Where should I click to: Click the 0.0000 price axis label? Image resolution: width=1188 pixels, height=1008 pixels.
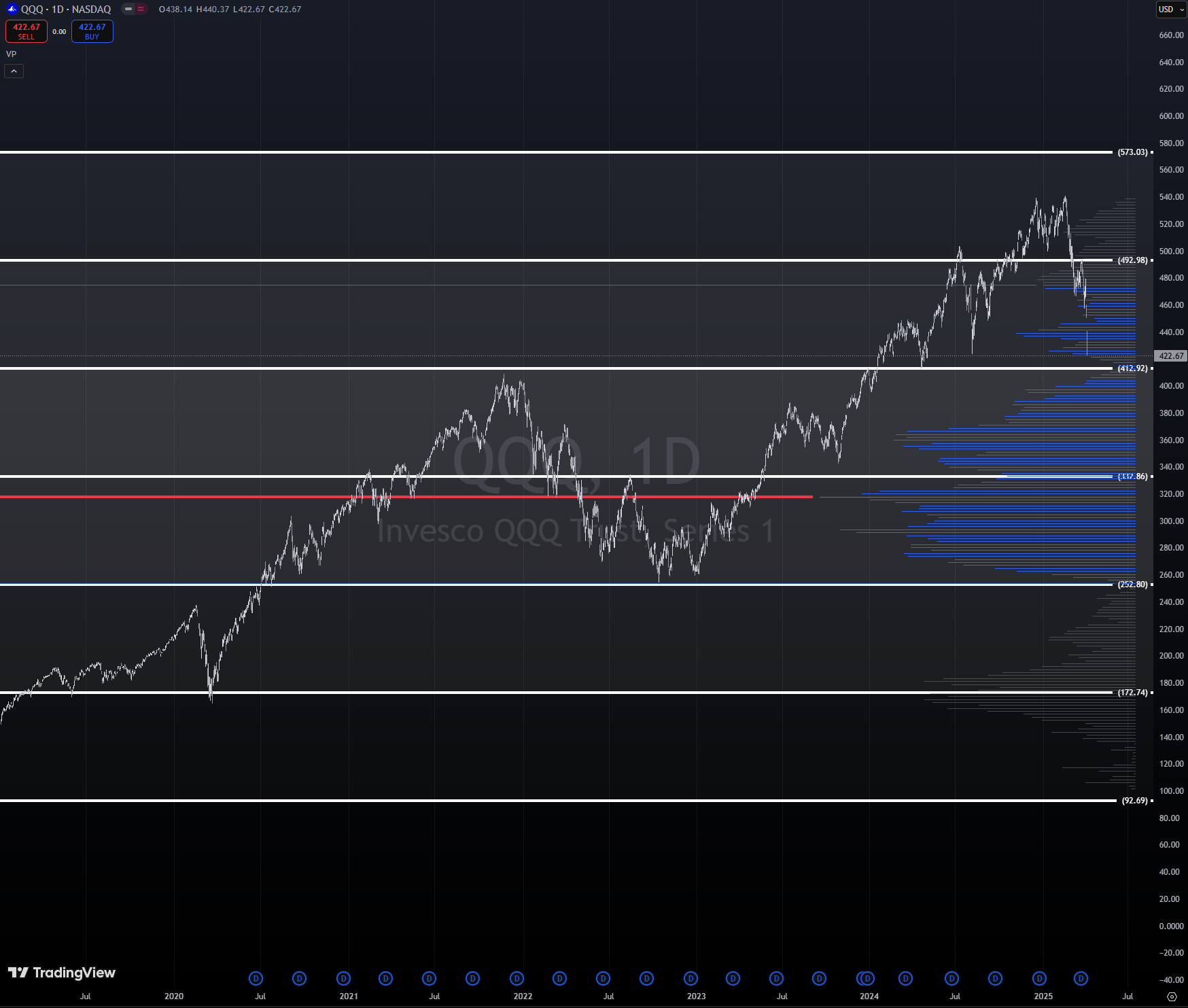tap(1171, 926)
